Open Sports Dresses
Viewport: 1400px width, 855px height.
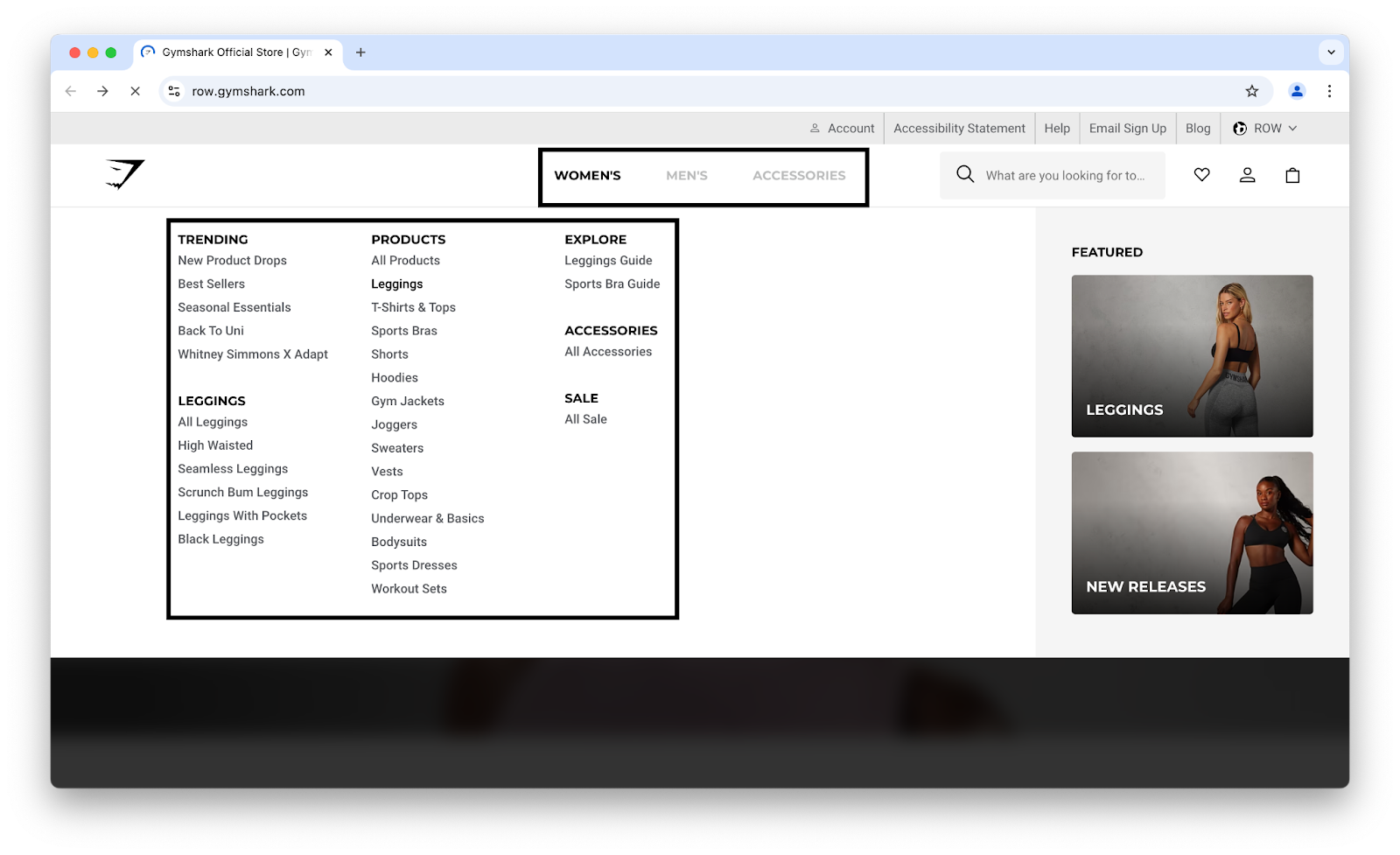pyautogui.click(x=414, y=565)
